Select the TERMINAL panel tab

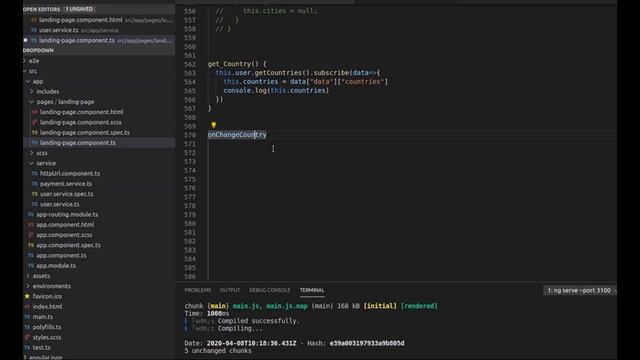click(312, 290)
